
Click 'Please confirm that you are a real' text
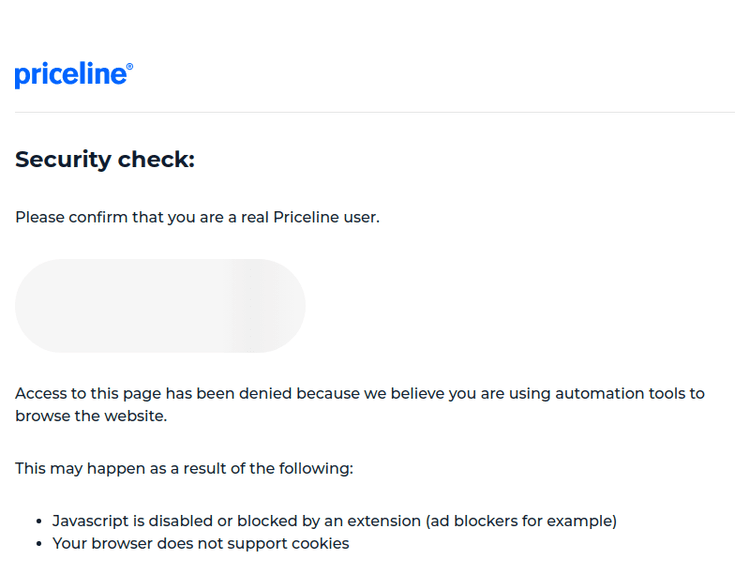click(x=127, y=217)
